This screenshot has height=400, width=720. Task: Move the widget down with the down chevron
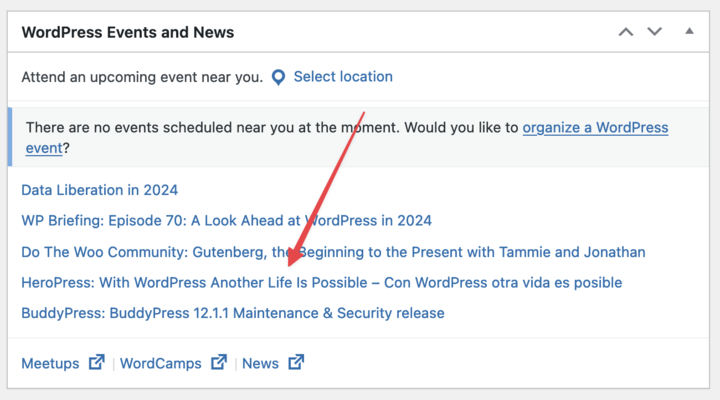[x=655, y=32]
